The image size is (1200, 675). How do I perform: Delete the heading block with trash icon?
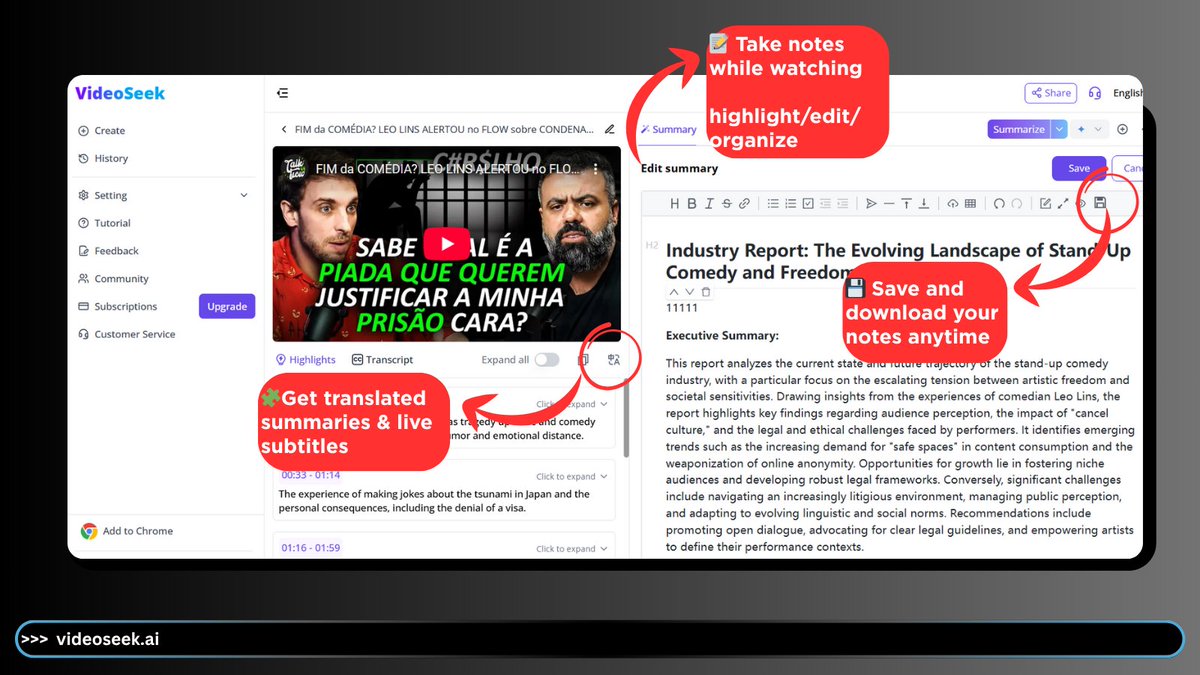point(706,292)
